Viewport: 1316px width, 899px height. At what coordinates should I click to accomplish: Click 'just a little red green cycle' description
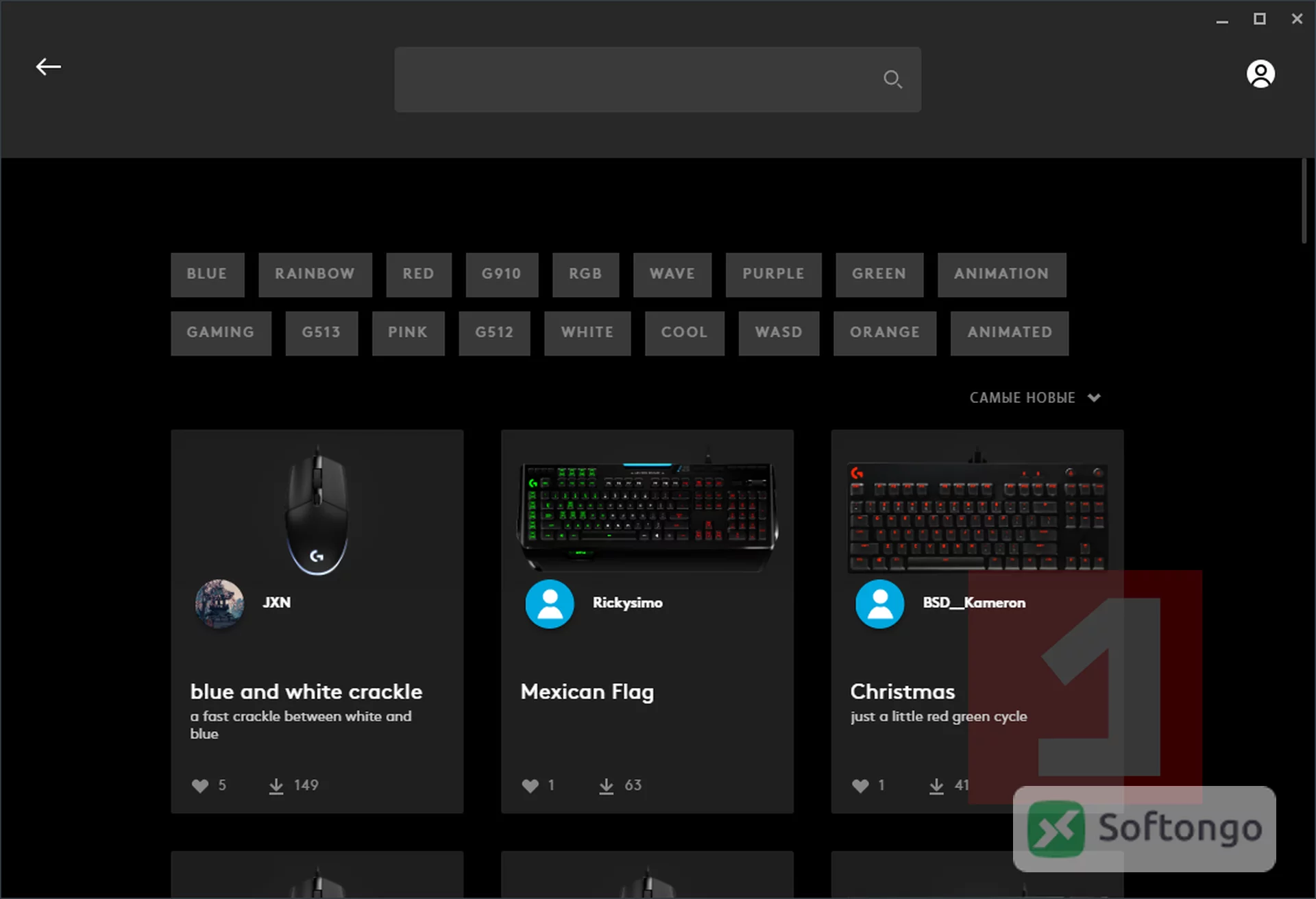coord(938,717)
